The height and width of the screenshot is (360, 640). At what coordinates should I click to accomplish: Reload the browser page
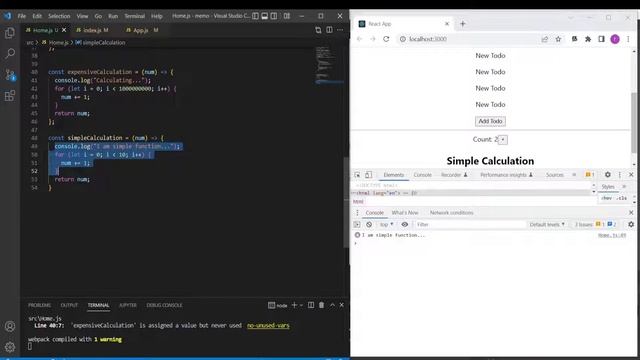(x=386, y=39)
